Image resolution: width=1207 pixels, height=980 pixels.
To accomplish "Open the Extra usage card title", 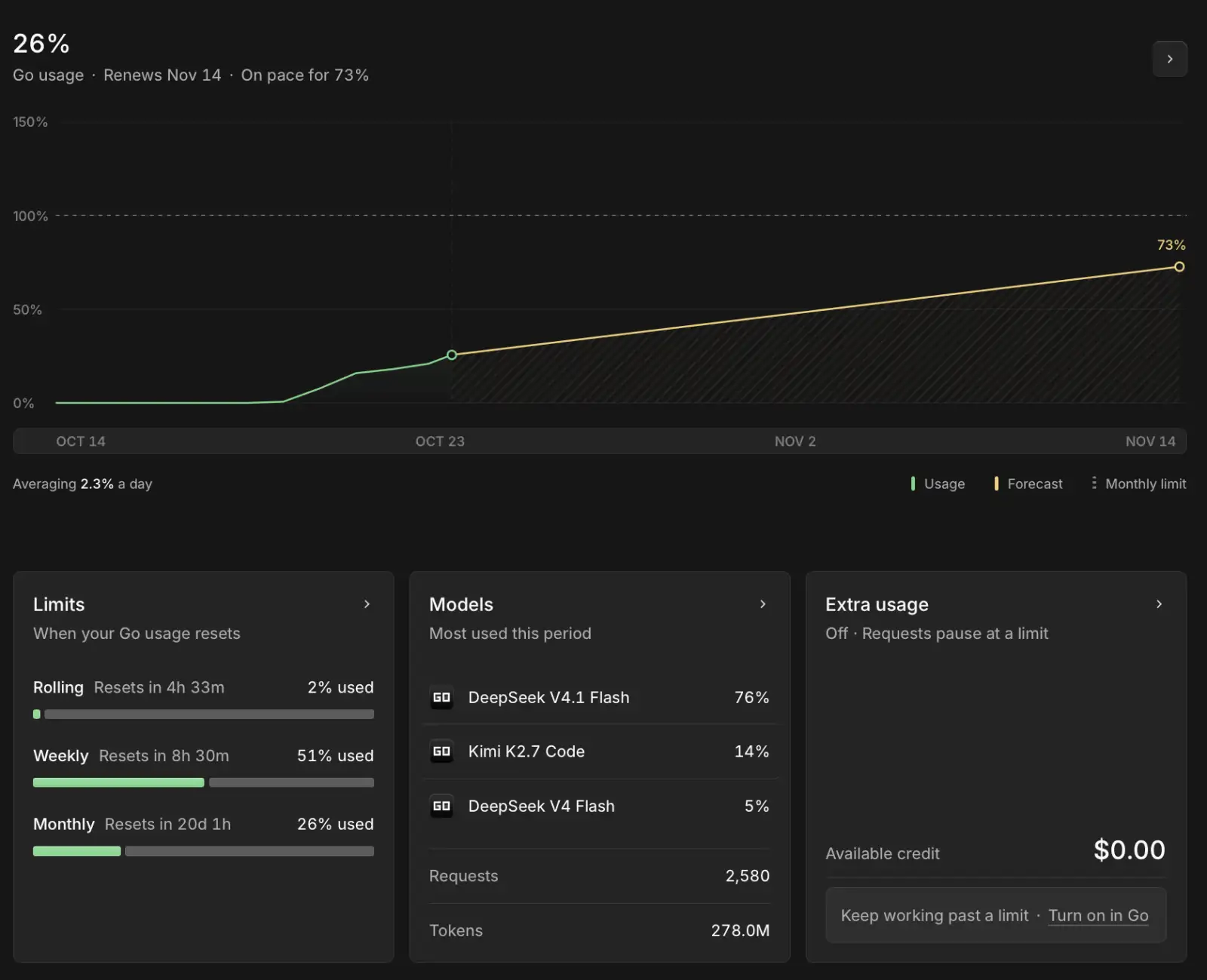I will tap(877, 604).
